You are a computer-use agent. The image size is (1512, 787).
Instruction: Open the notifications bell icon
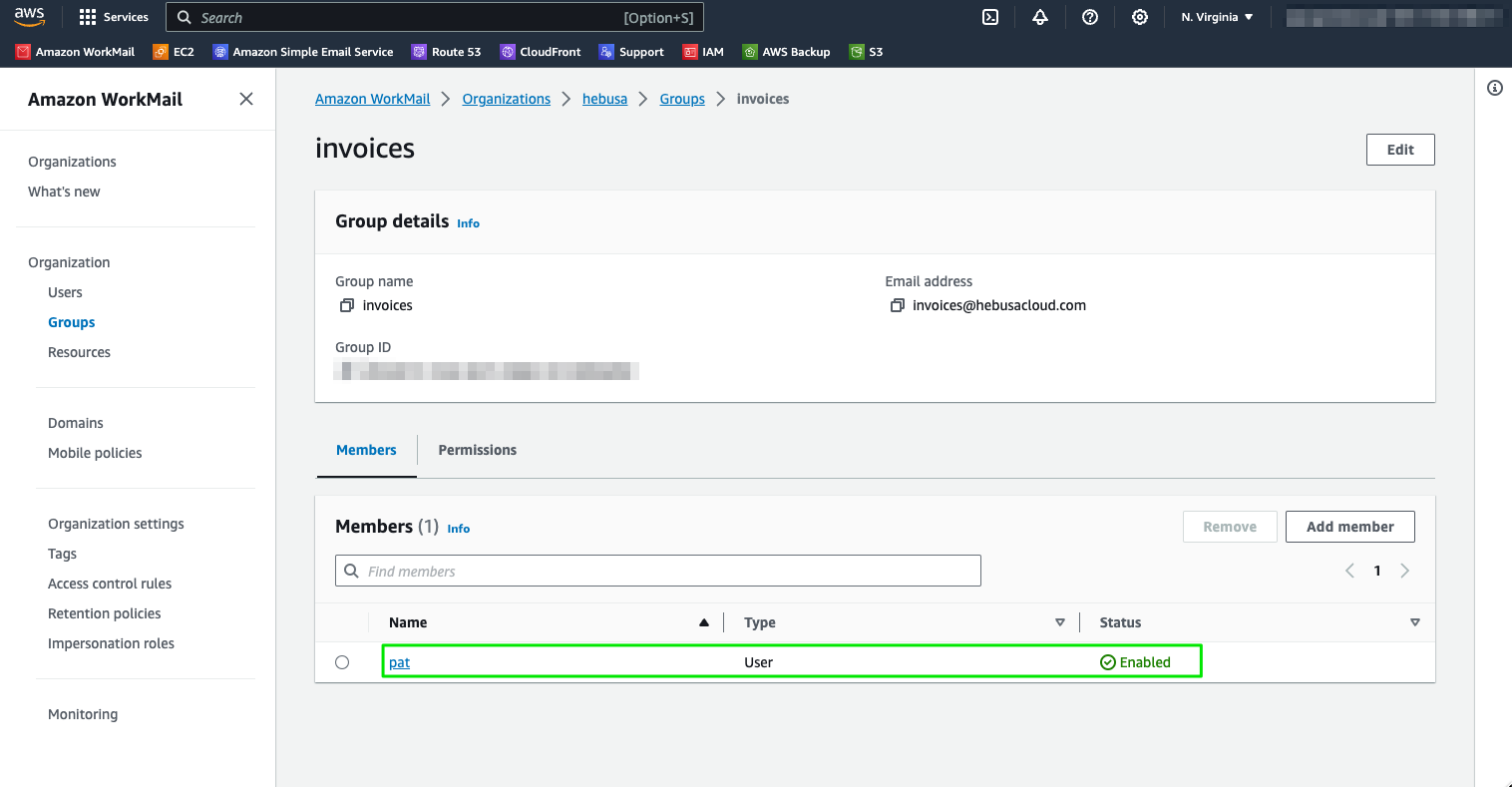point(1040,17)
